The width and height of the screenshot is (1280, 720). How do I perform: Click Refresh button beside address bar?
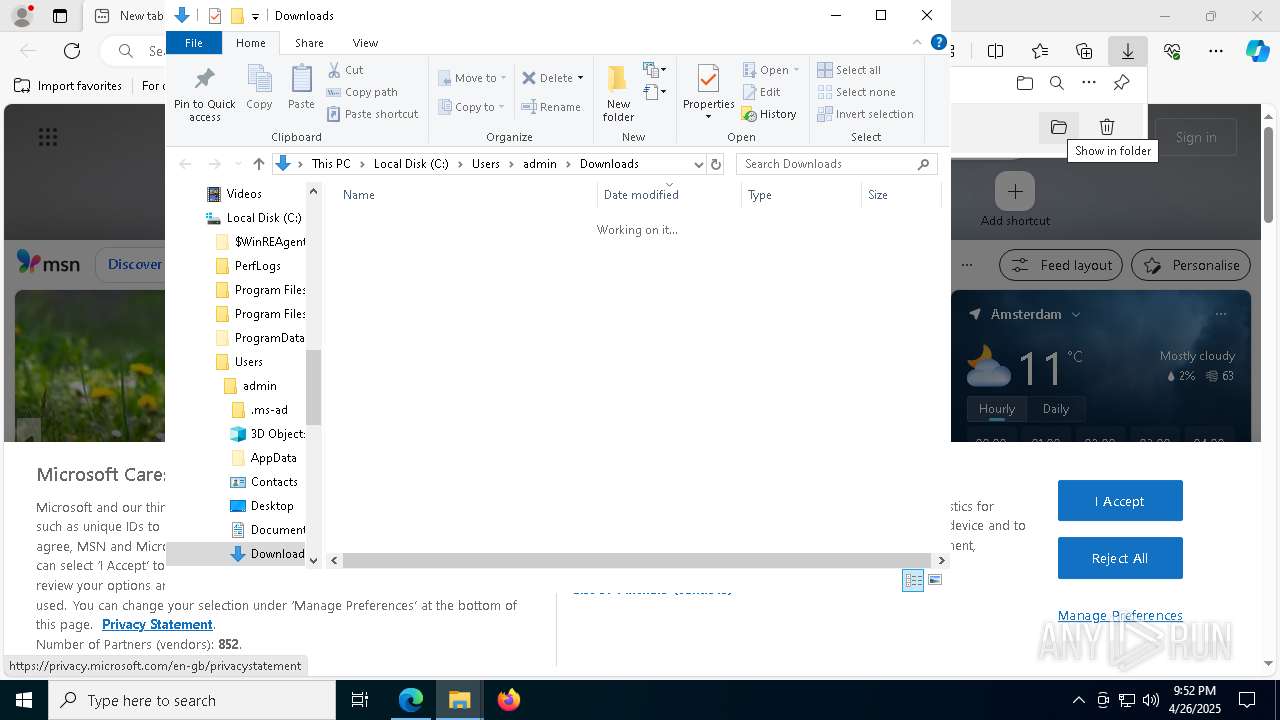715,164
